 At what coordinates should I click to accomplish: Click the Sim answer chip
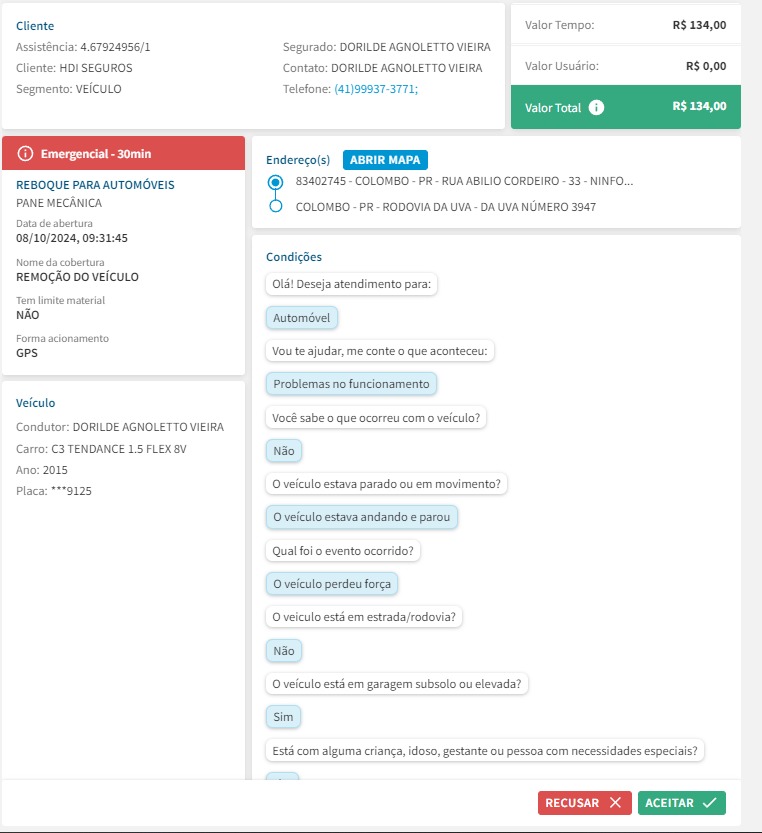(x=284, y=717)
